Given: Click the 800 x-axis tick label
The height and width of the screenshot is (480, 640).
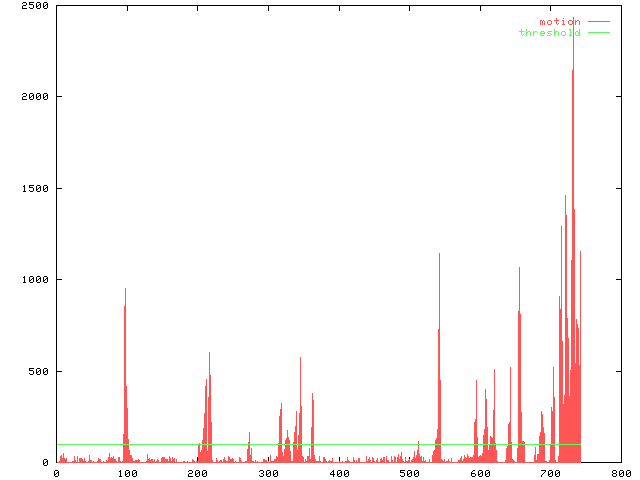Looking at the screenshot, I should 621,473.
